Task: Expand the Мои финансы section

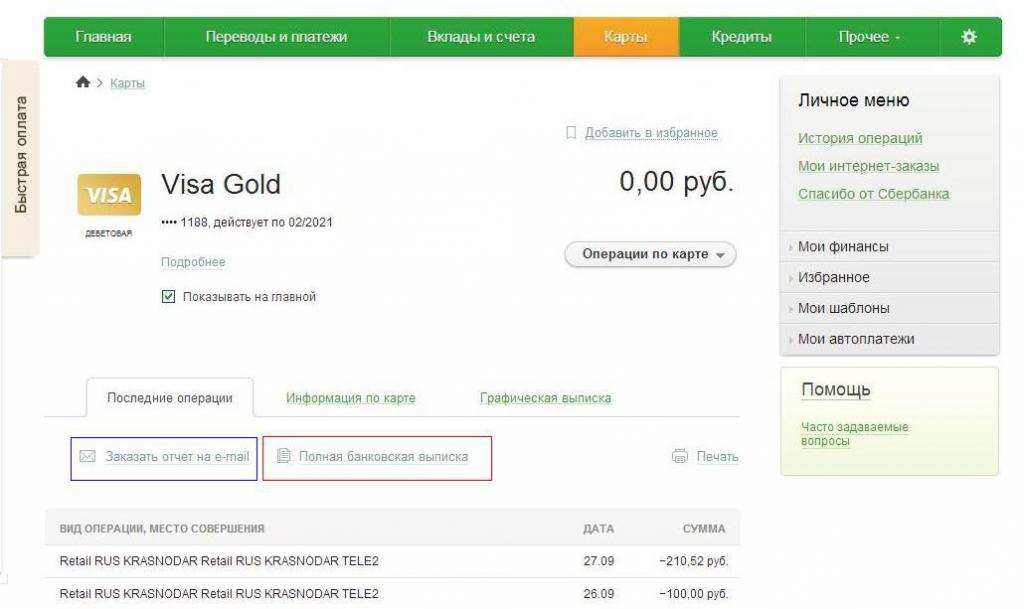Action: click(843, 247)
